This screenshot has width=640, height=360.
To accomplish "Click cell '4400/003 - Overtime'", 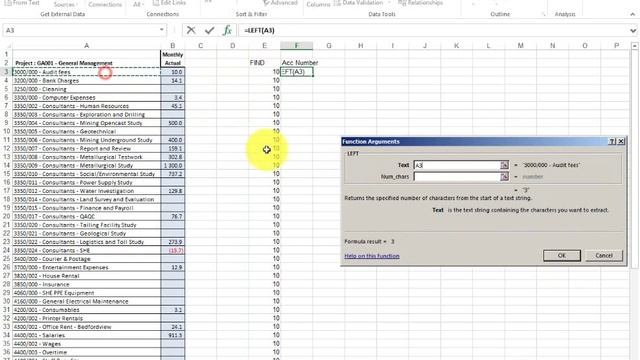I will [x=87, y=352].
